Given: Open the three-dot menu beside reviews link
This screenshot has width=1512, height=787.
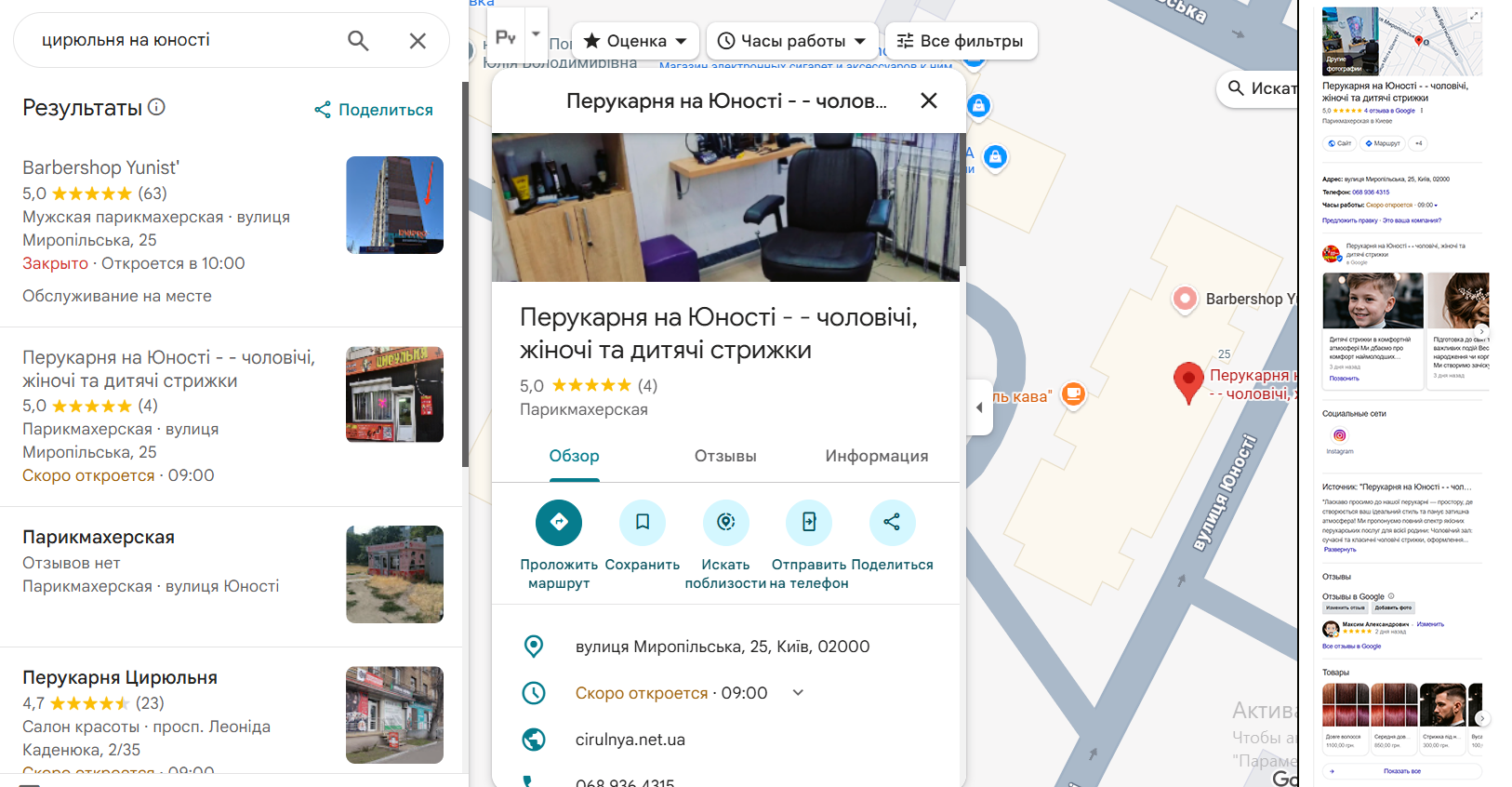Looking at the screenshot, I should [x=1422, y=111].
